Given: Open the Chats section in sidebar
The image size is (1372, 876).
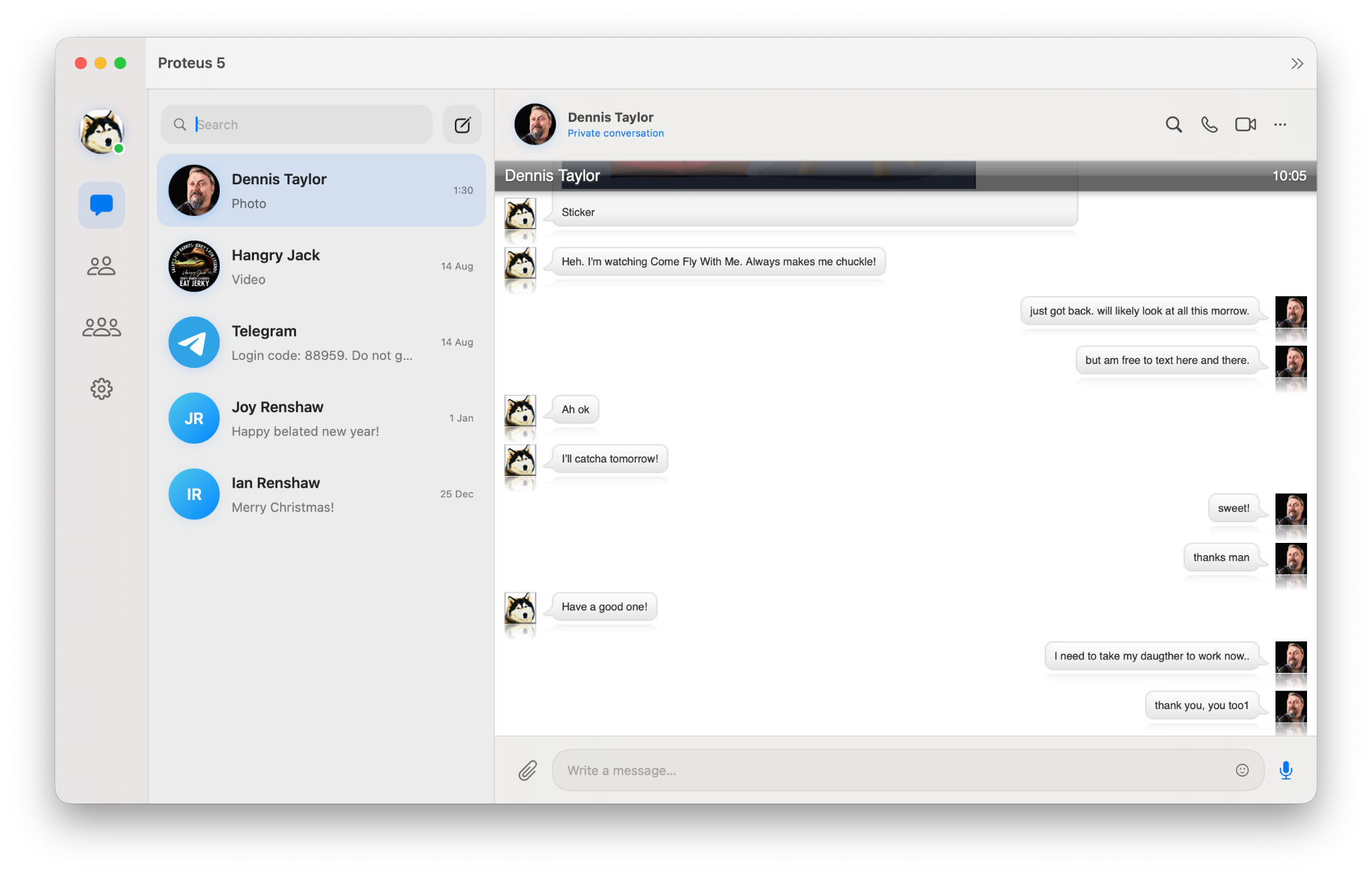Looking at the screenshot, I should tap(101, 204).
